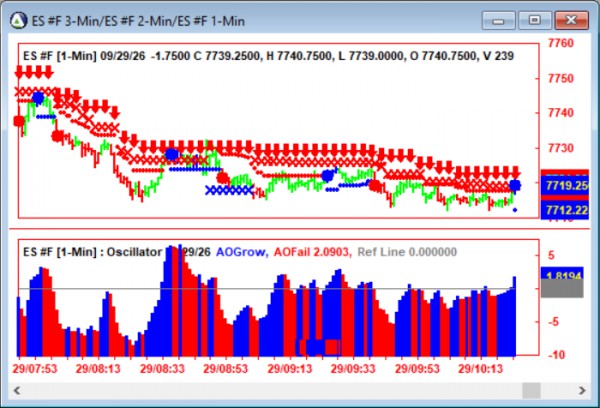The height and width of the screenshot is (408, 600).
Task: Click the 29/08:53 time axis label
Action: tap(225, 369)
